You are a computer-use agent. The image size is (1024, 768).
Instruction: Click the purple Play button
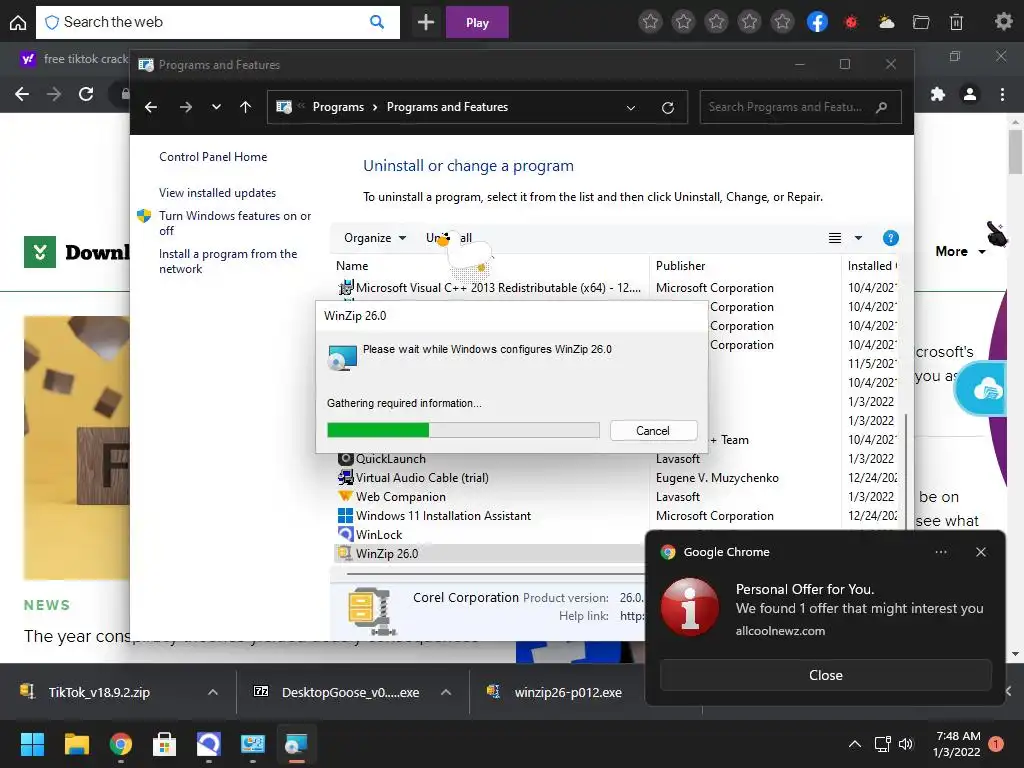coord(477,22)
